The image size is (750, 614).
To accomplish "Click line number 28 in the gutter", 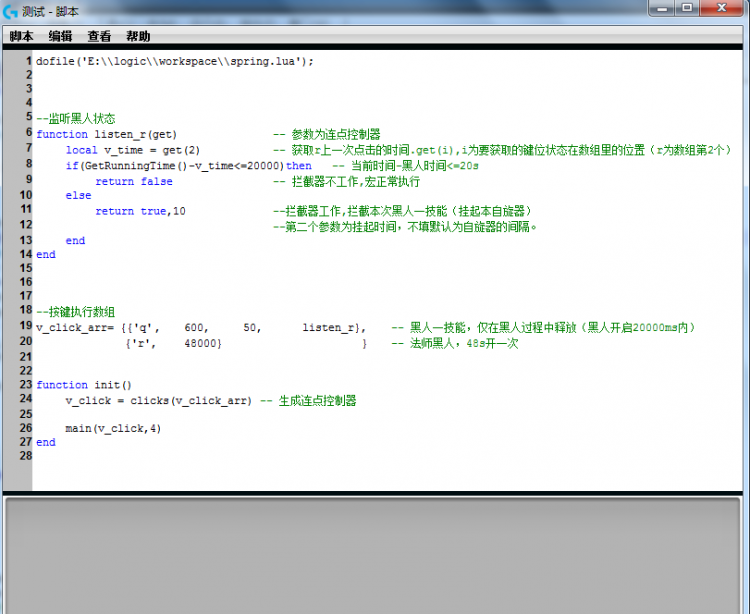I will point(24,456).
